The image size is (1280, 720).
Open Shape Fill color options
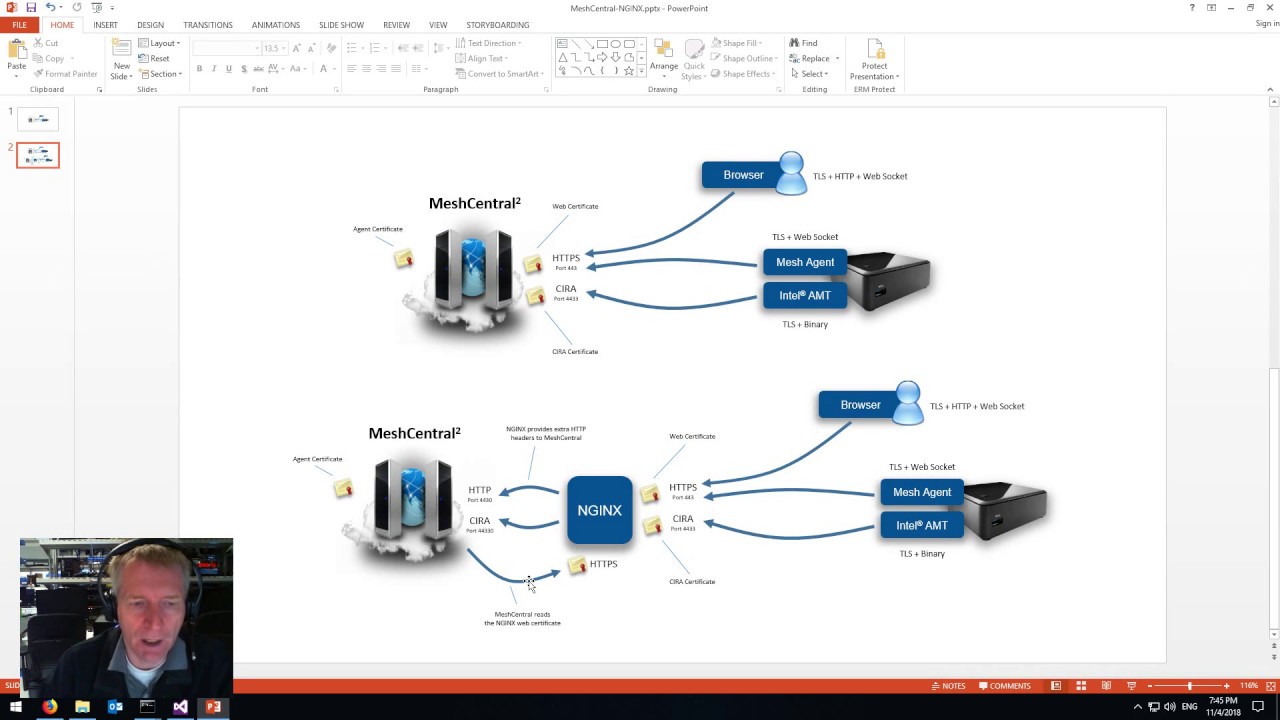tap(736, 43)
